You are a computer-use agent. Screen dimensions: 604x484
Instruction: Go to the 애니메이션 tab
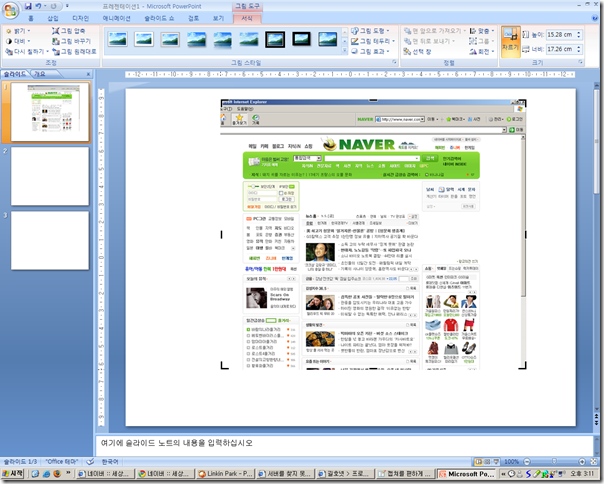click(x=116, y=18)
